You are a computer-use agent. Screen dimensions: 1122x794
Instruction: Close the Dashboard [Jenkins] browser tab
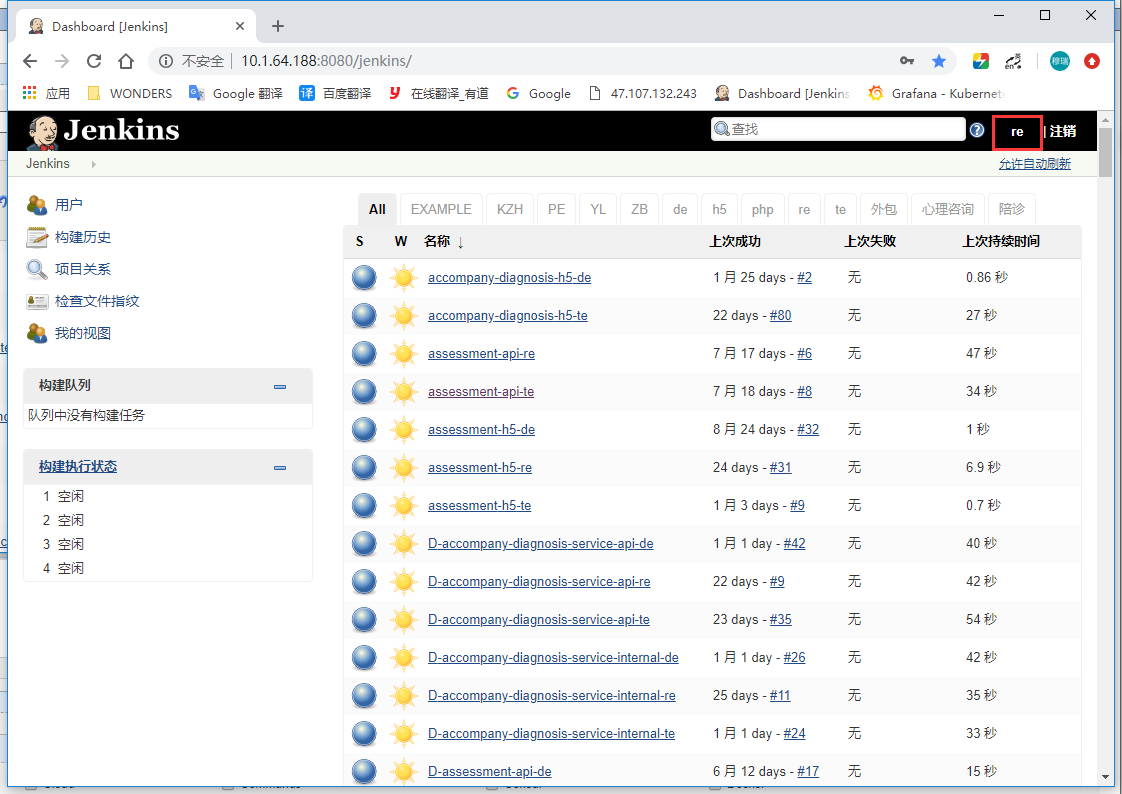pyautogui.click(x=240, y=26)
